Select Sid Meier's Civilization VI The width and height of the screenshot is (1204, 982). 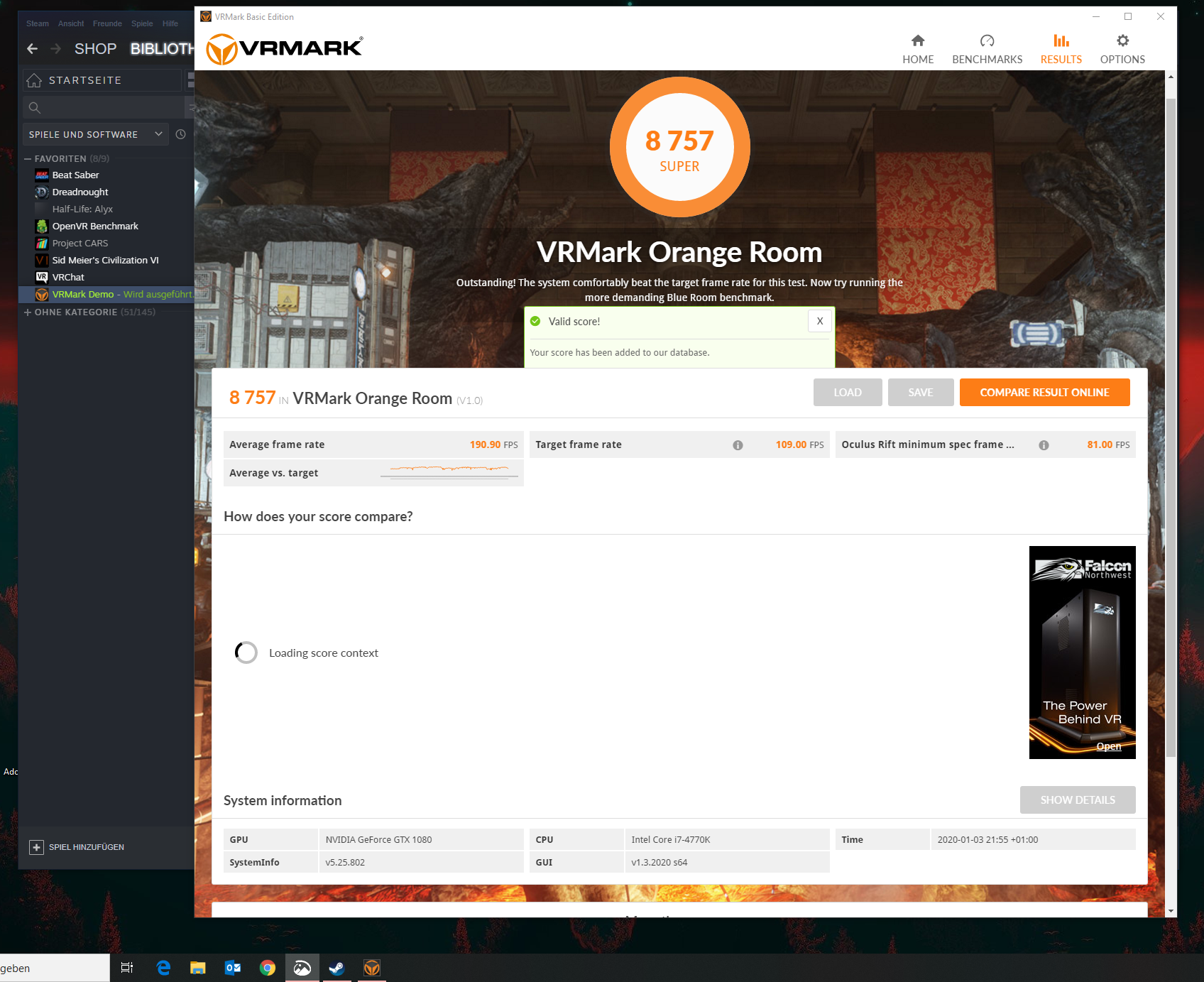105,260
